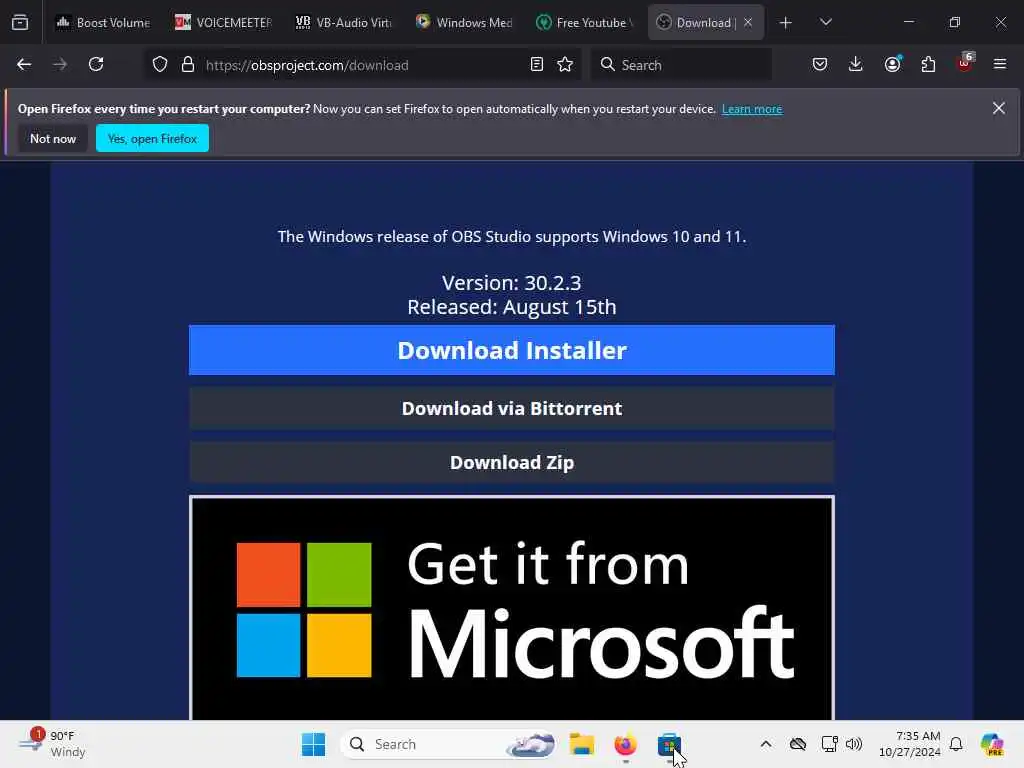Image resolution: width=1024 pixels, height=768 pixels.
Task: Open the network display tray icon
Action: tap(829, 744)
